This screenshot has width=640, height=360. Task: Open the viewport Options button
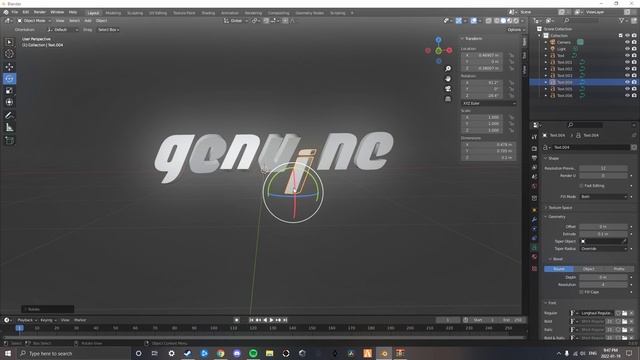[x=515, y=30]
